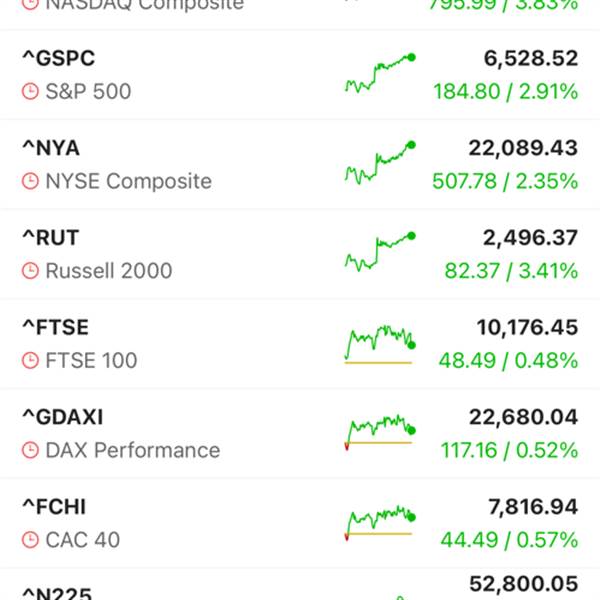Tap the DAX change value 117.16 / 0.52%
The height and width of the screenshot is (600, 600).
click(x=508, y=450)
